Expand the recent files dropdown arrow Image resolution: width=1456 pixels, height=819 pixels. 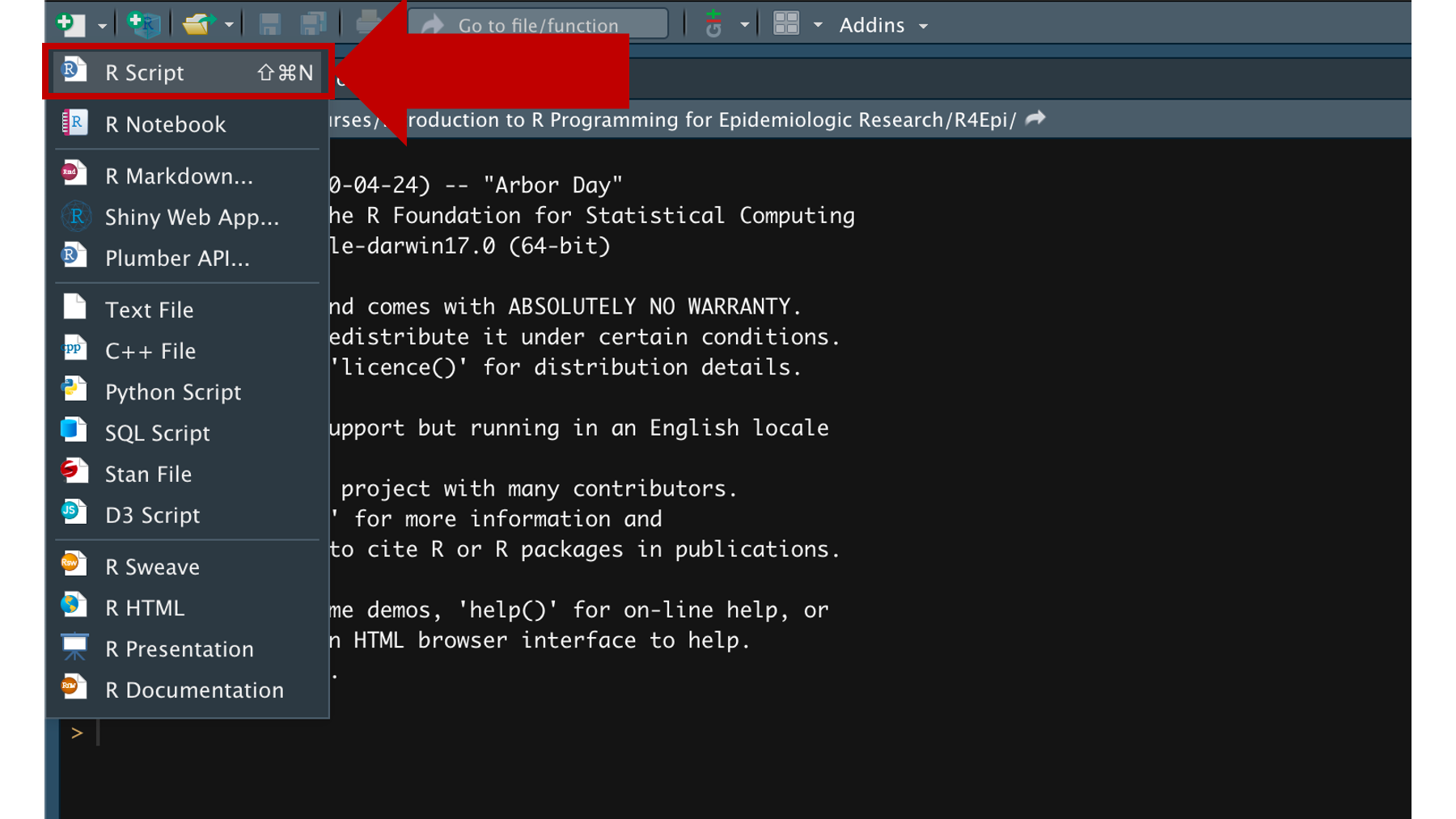[230, 25]
